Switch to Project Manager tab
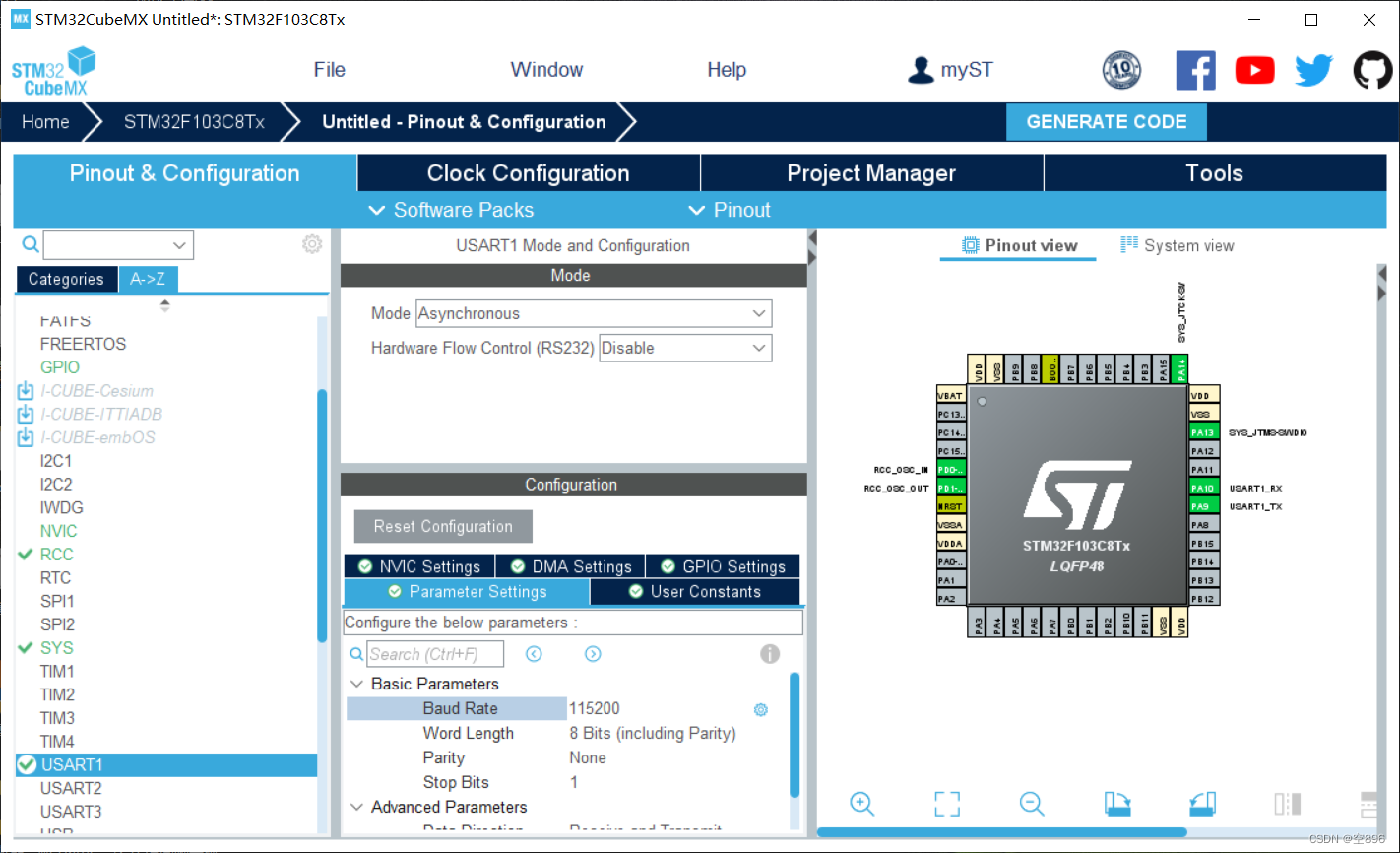 point(871,173)
